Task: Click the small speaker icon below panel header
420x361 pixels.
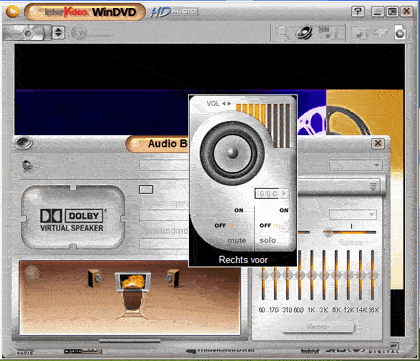Action: click(27, 165)
